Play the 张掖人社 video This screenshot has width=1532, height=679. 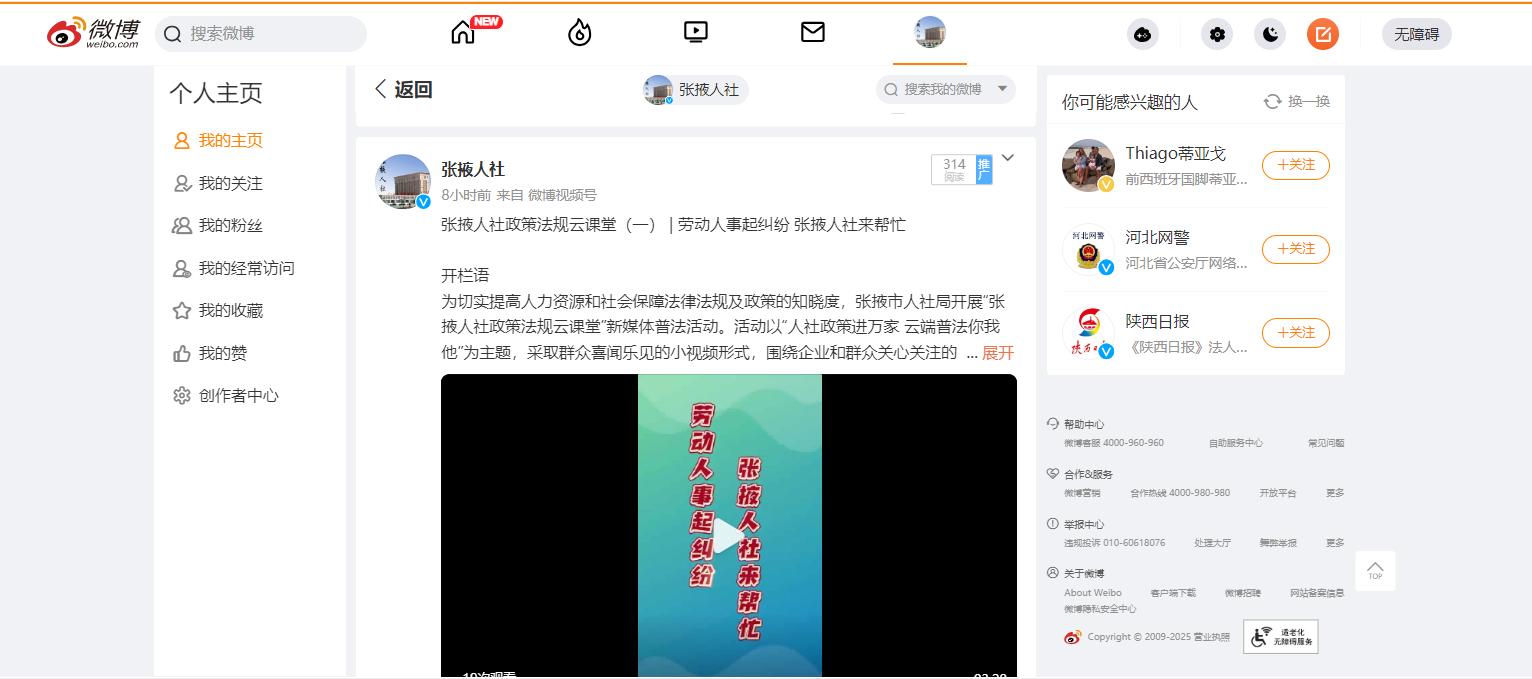(x=729, y=537)
